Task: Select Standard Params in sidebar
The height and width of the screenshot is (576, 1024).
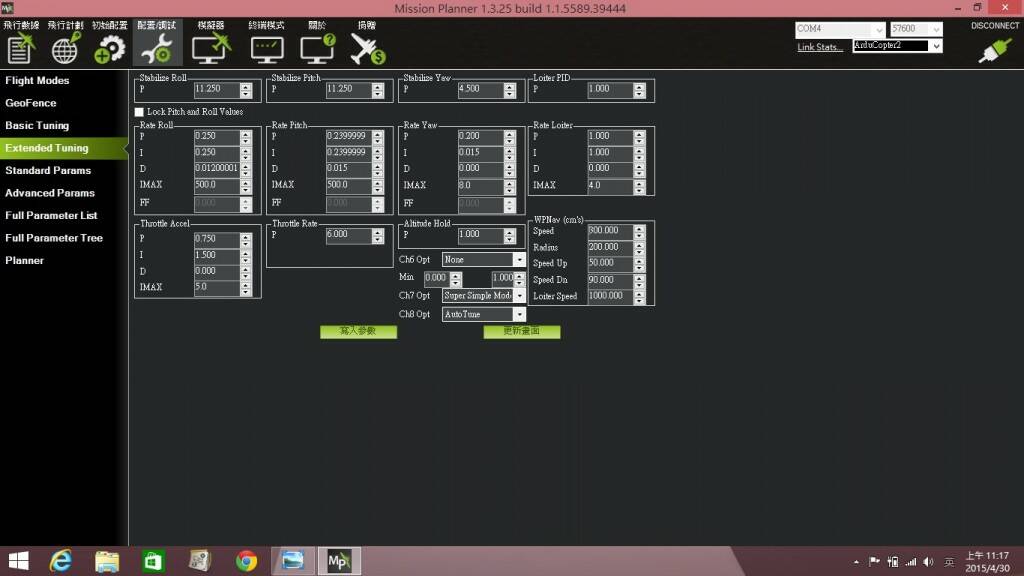Action: pyautogui.click(x=48, y=170)
